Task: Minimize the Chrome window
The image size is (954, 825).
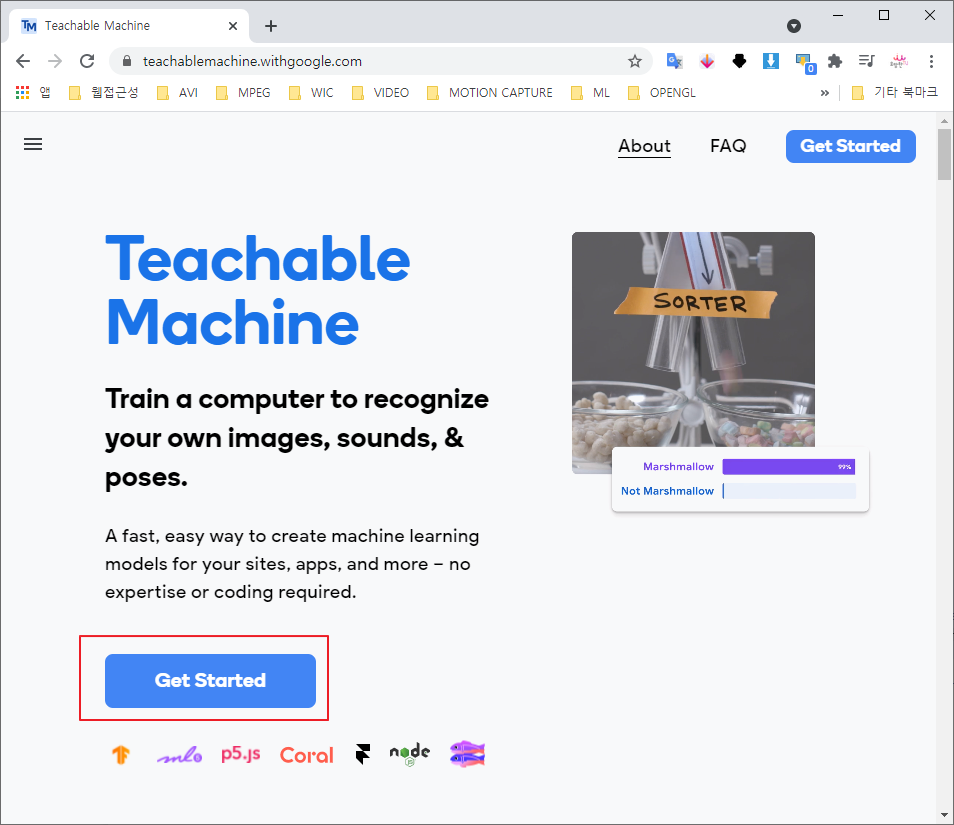Action: point(838,15)
